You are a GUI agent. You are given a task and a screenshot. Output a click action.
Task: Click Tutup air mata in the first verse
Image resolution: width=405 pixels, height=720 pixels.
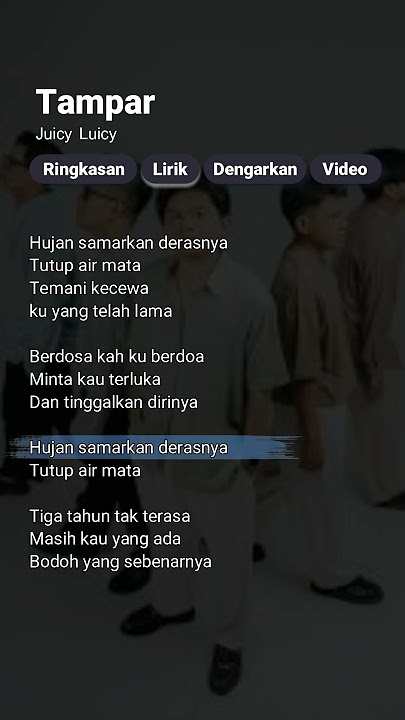point(85,265)
